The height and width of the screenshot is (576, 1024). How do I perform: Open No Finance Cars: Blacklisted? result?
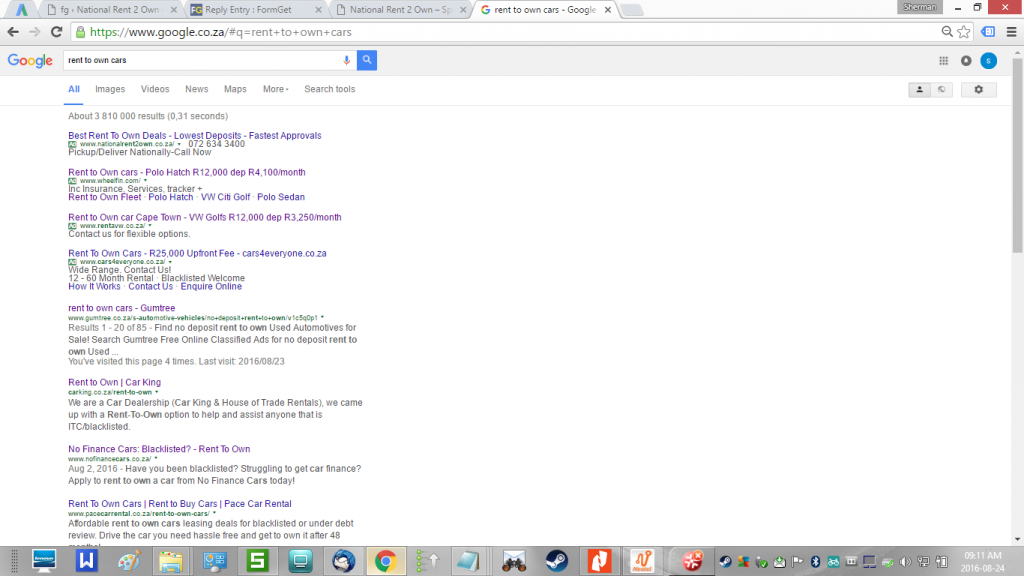(159, 449)
